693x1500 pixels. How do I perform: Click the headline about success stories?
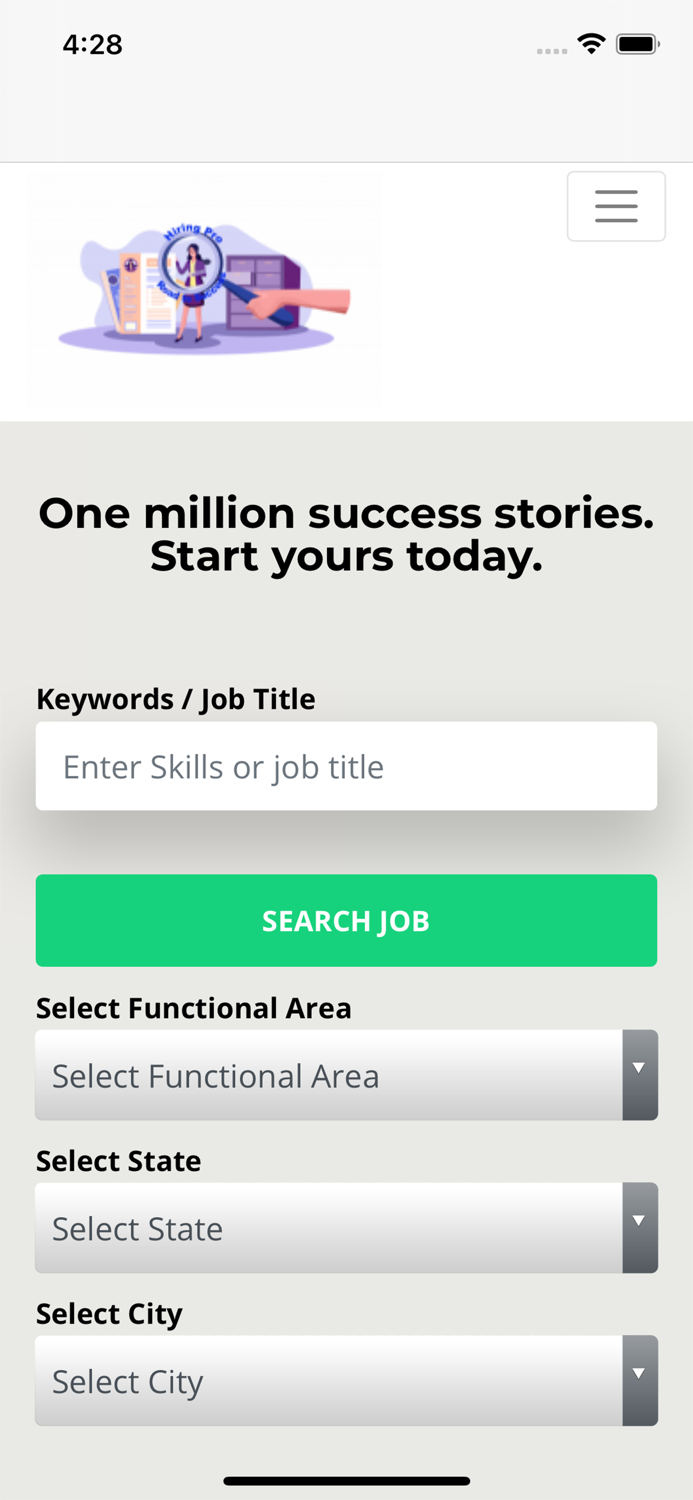point(346,533)
